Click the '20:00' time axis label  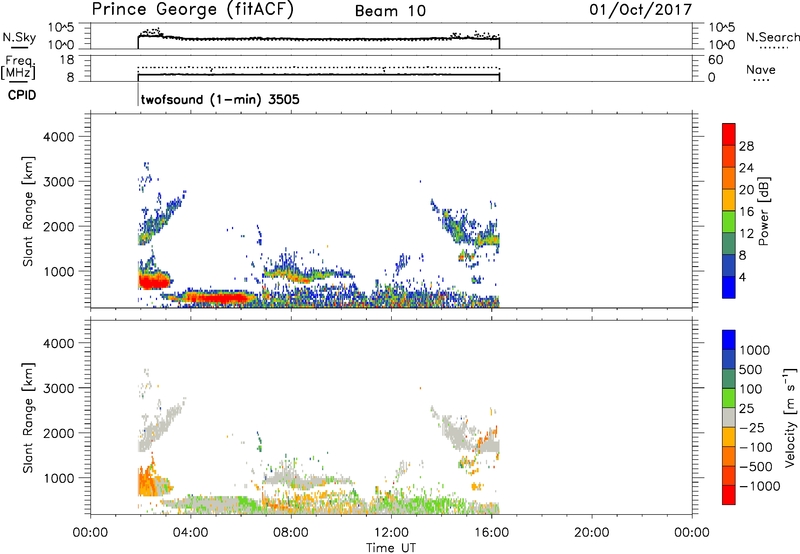[591, 533]
